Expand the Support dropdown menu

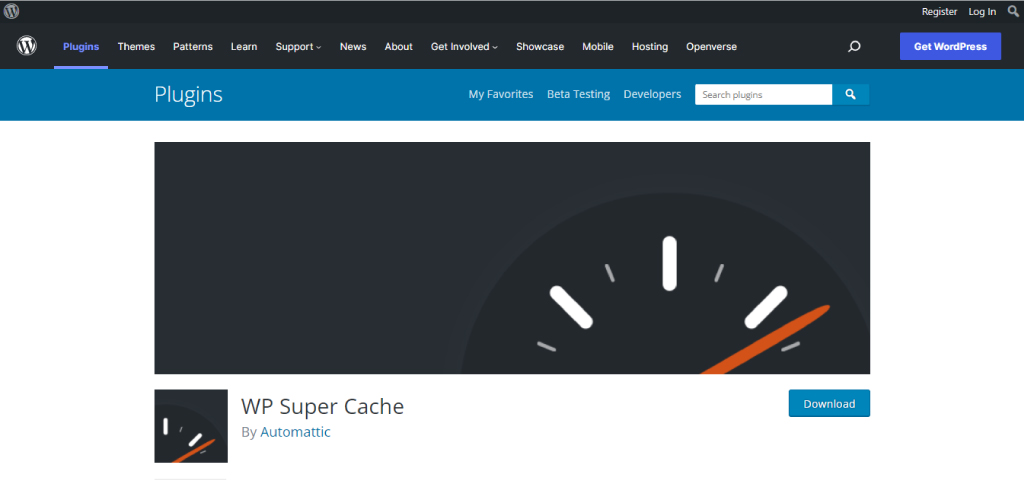pos(298,46)
